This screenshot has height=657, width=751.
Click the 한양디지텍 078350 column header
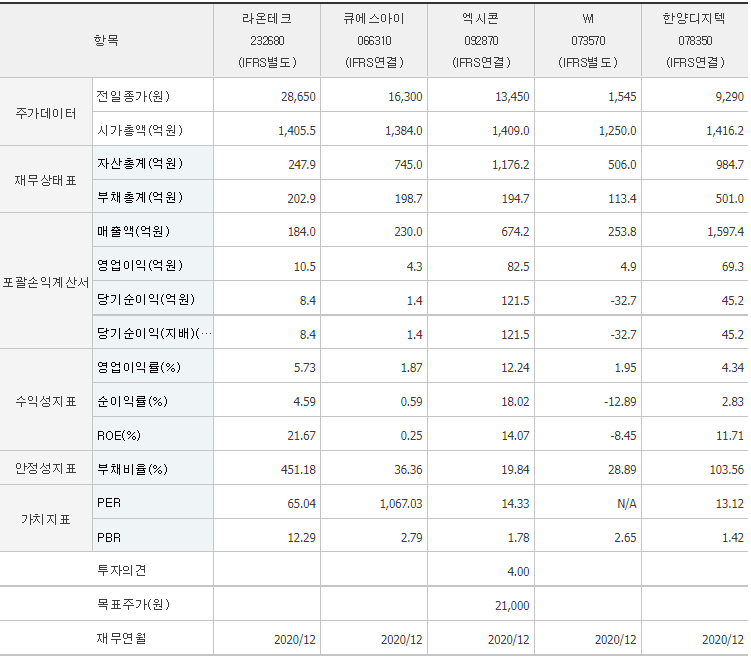[694, 40]
